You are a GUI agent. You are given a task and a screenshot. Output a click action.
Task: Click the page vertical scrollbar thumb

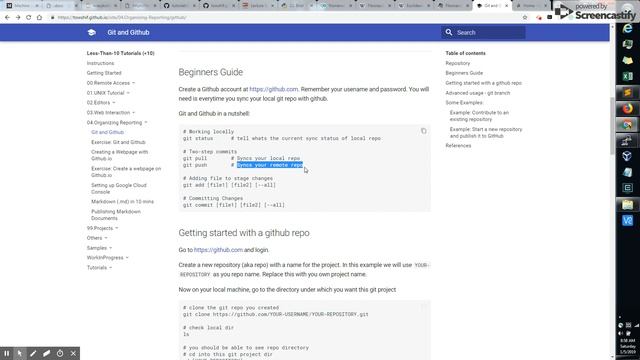click(612, 126)
